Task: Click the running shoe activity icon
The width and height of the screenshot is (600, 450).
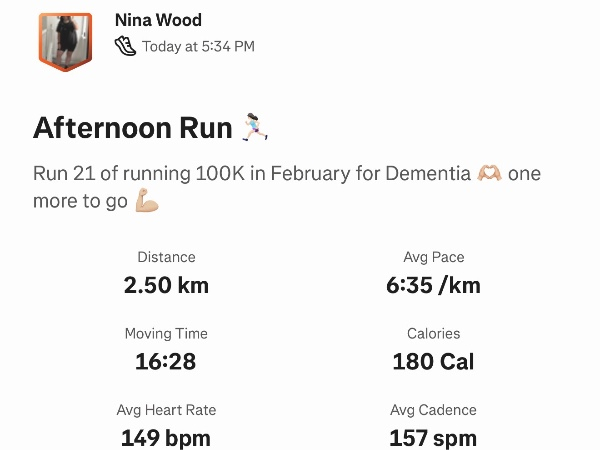Action: [x=126, y=46]
